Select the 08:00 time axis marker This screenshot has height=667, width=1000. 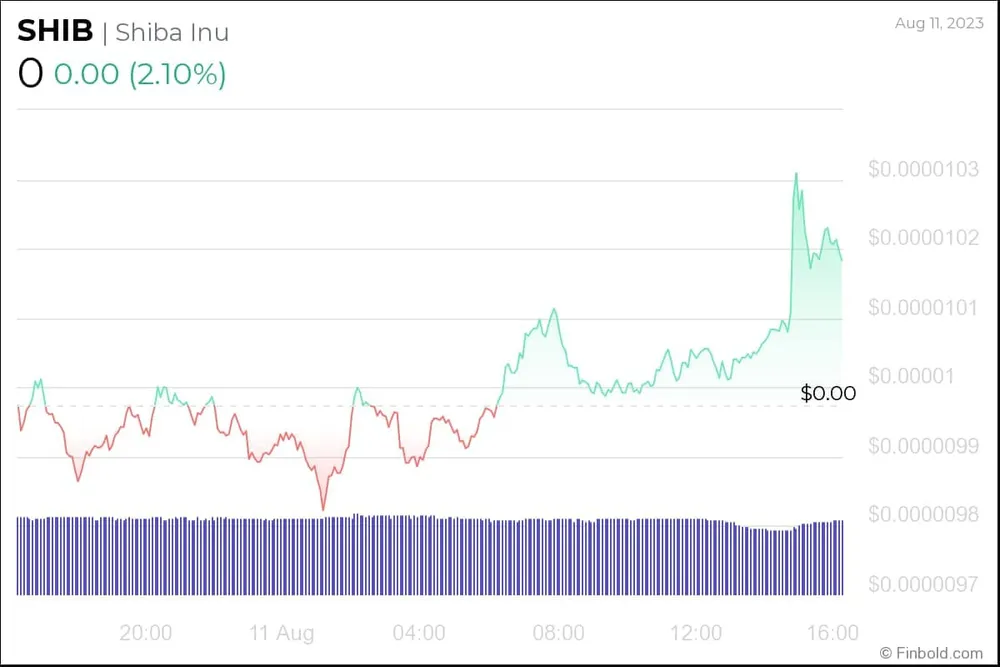tap(558, 633)
